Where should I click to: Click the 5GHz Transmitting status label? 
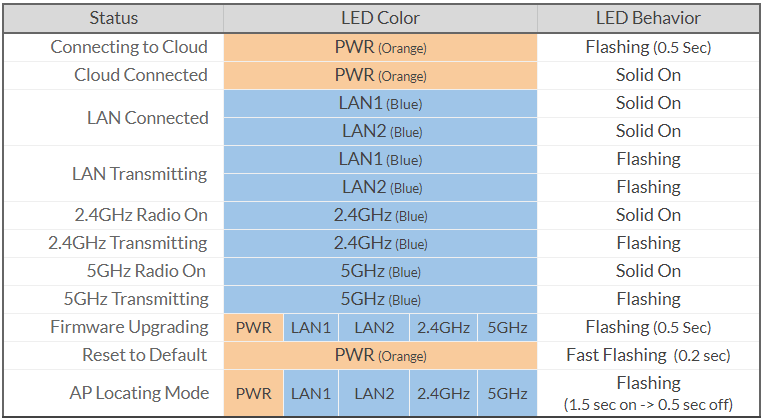tap(135, 299)
